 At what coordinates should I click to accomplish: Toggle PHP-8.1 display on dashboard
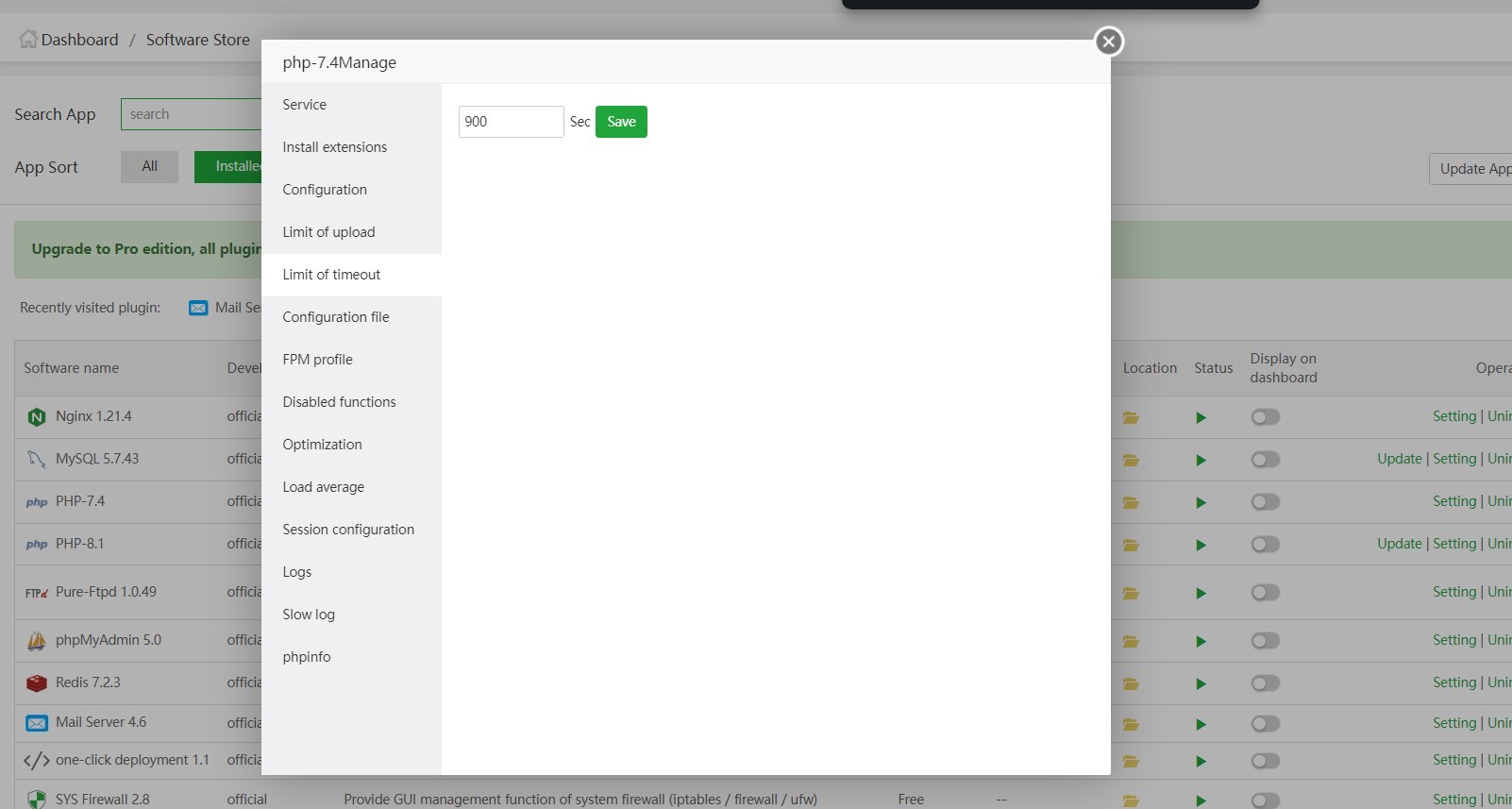(1266, 545)
